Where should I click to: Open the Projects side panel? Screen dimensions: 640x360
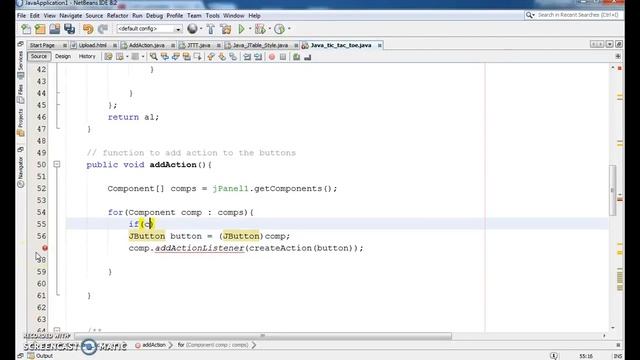21,122
